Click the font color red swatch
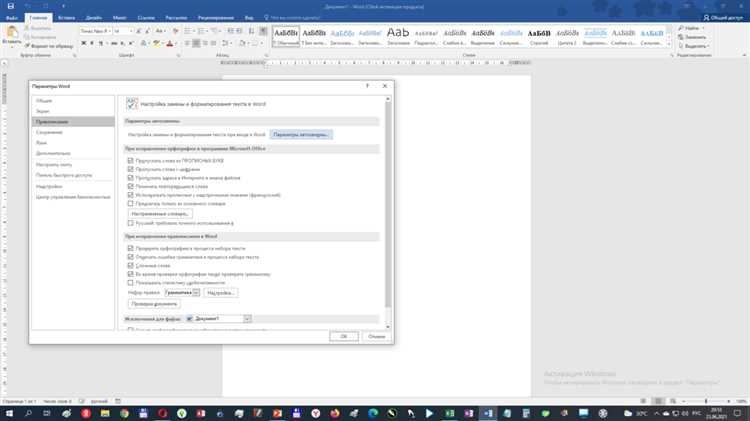Screen dimensions: 750x421 pyautogui.click(x=169, y=44)
